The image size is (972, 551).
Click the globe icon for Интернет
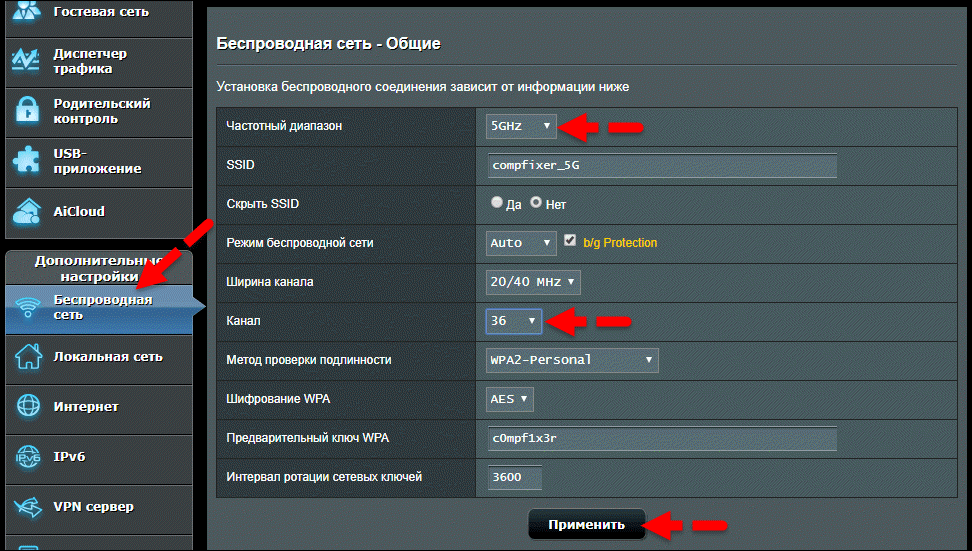coord(29,406)
